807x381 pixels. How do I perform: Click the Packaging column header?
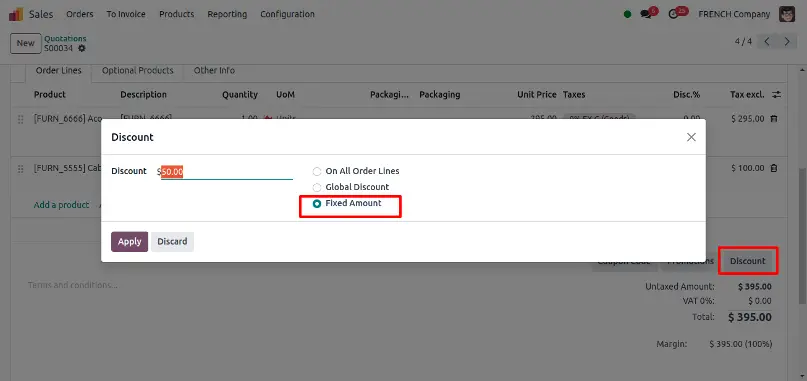click(x=440, y=95)
